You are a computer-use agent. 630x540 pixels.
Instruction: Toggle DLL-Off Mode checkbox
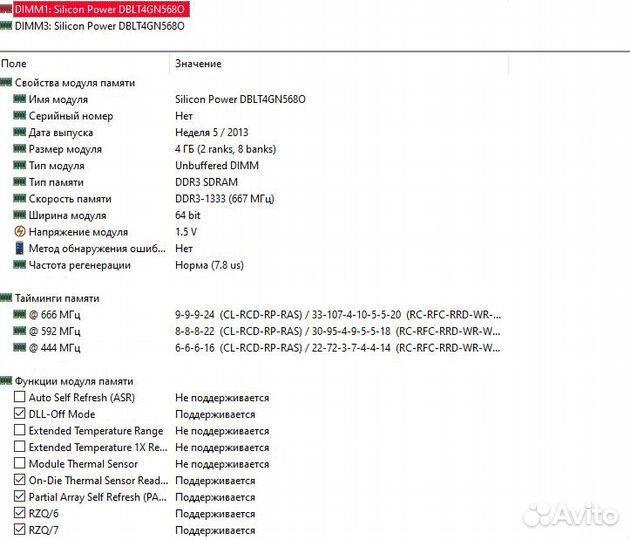point(19,413)
